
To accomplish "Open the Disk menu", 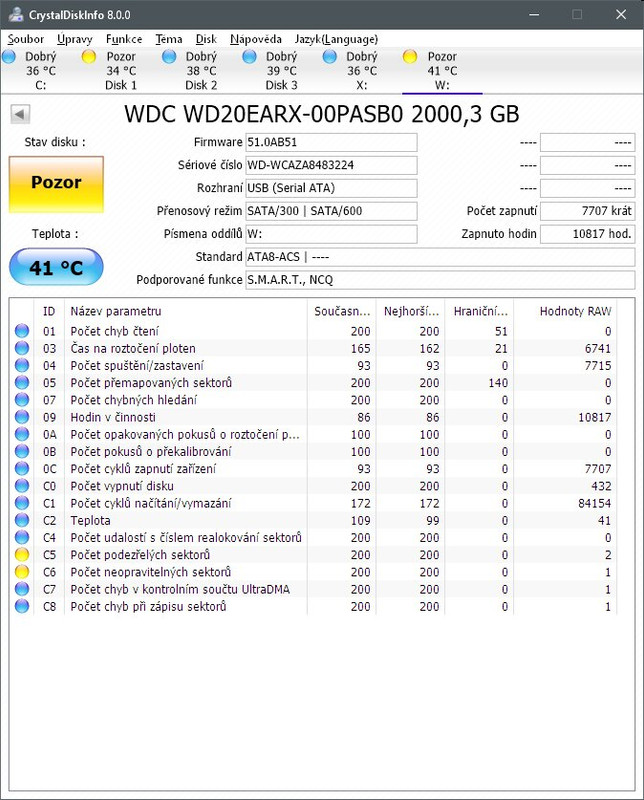I will pos(206,39).
